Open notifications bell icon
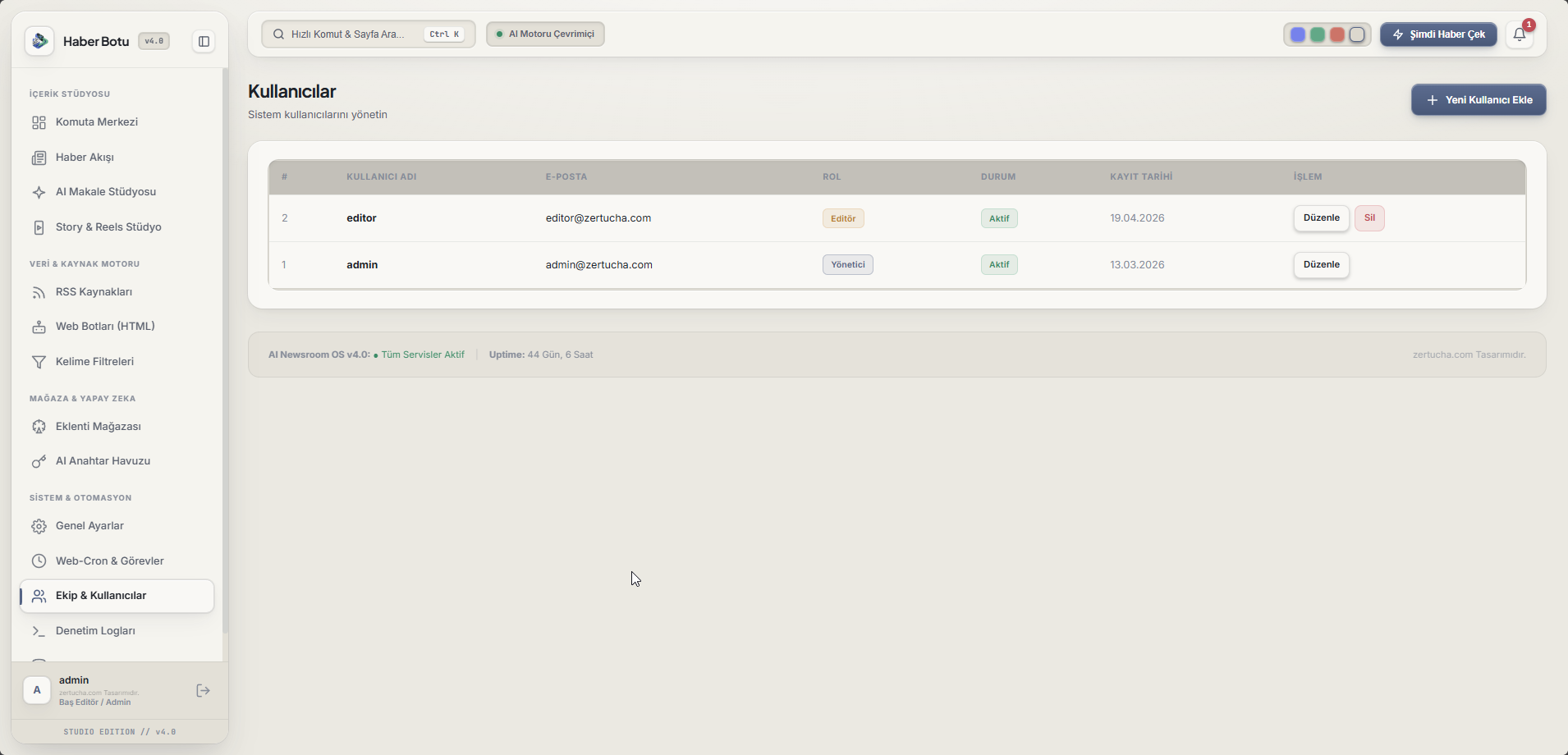The width and height of the screenshot is (1568, 755). (1520, 34)
